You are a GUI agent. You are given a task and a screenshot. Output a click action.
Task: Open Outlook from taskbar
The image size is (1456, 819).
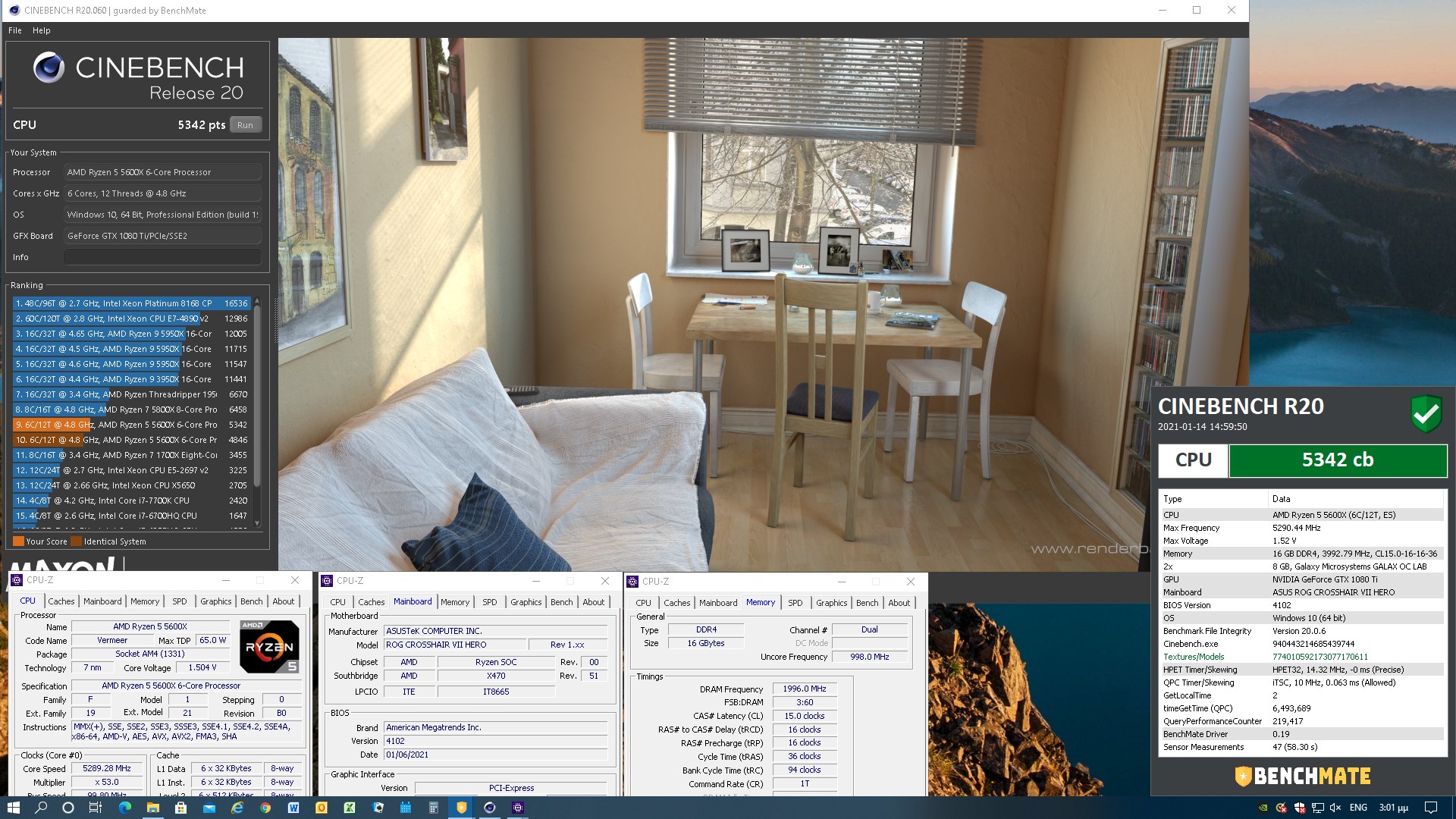pyautogui.click(x=322, y=808)
